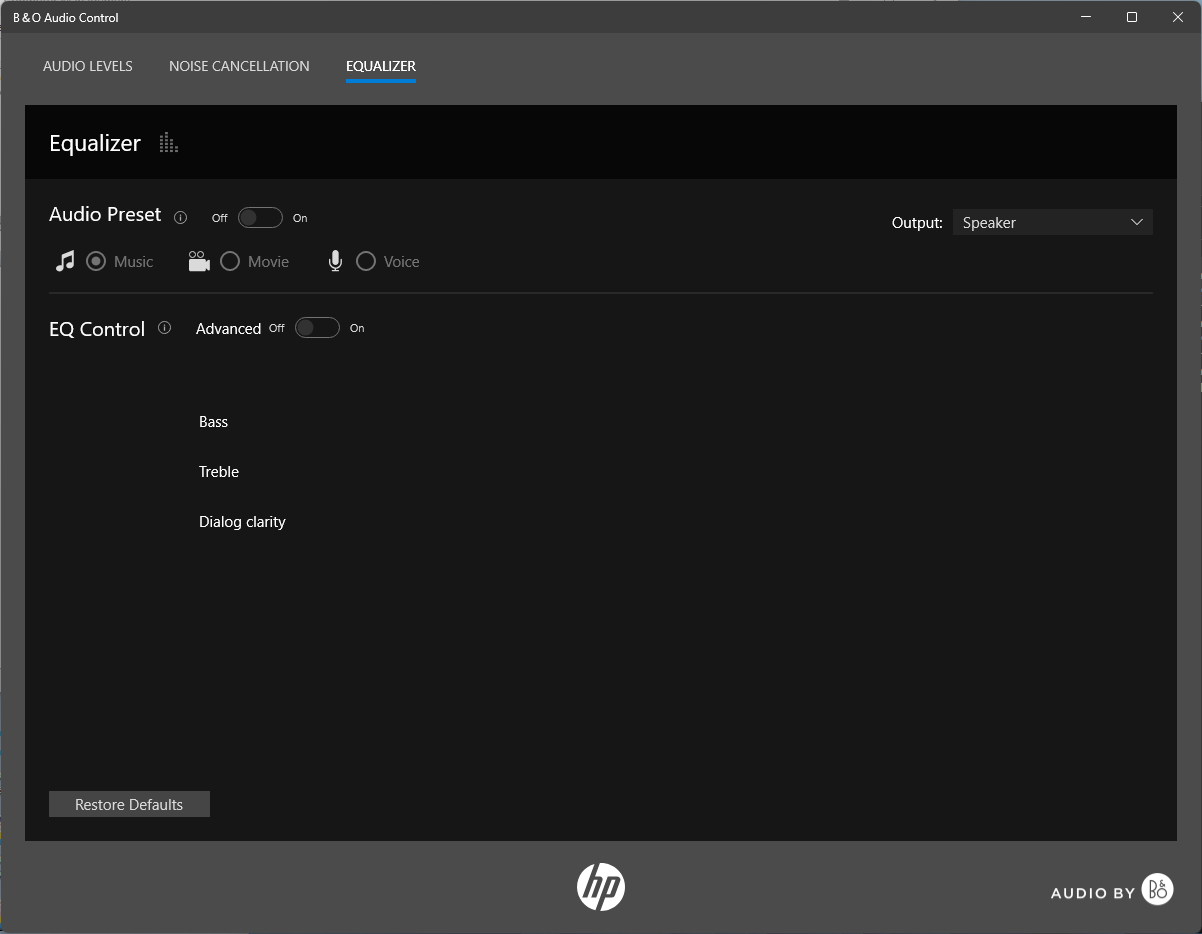
Task: Turn on the Audio Preset toggle
Action: [260, 218]
